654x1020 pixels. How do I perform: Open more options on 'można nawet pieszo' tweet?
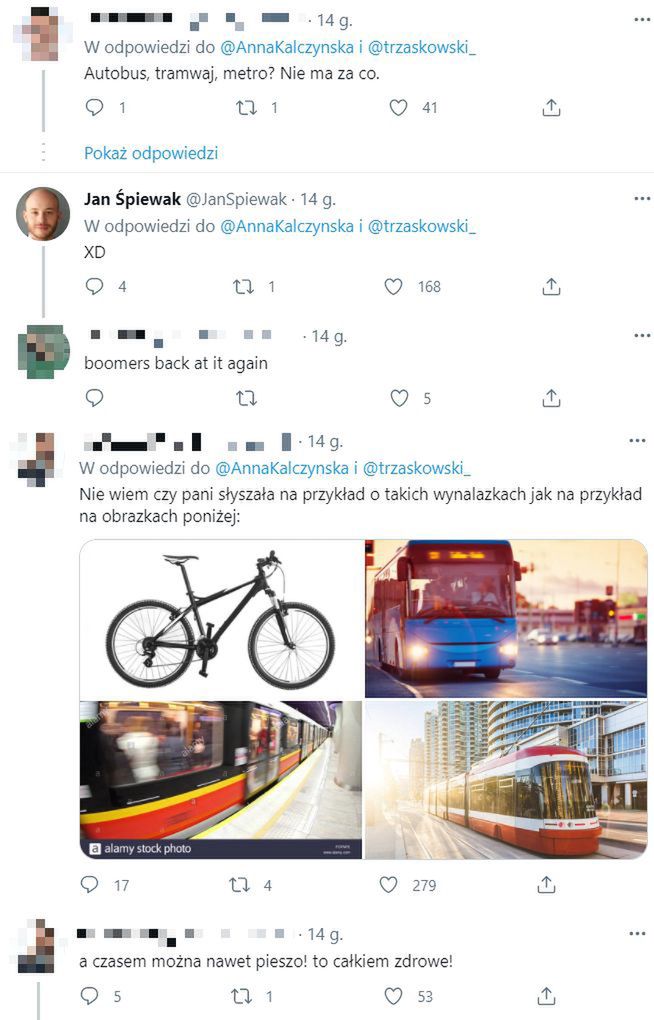click(x=637, y=933)
